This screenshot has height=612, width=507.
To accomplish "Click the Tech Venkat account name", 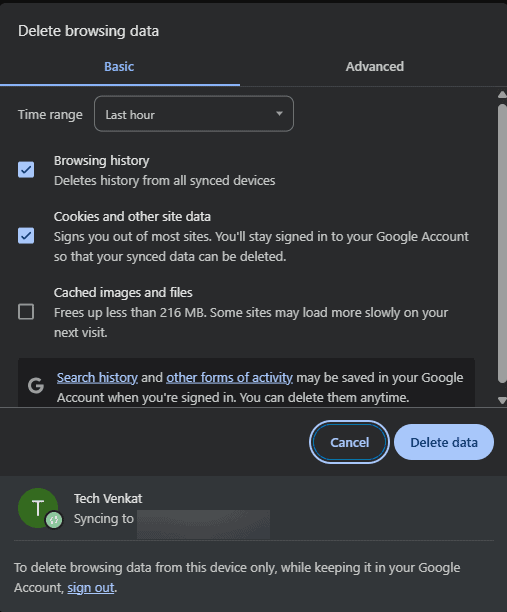I will pos(108,498).
